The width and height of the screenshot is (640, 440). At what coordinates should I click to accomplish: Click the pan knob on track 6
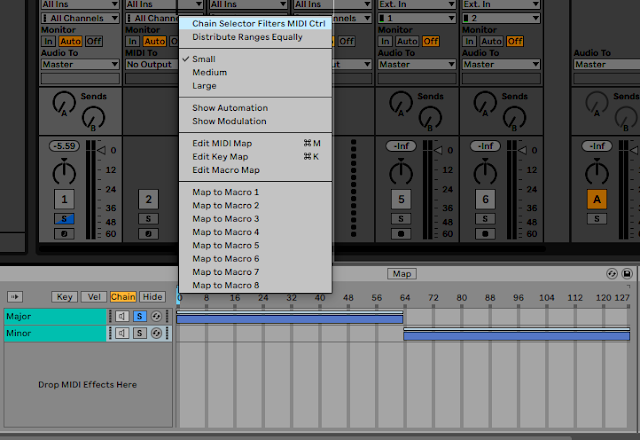click(485, 173)
